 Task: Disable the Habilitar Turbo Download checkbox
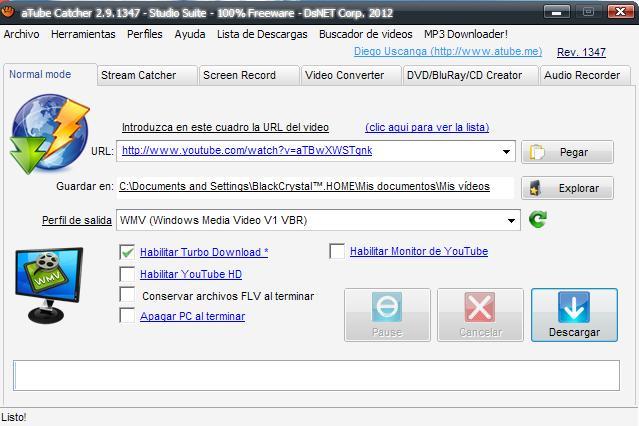coord(127,252)
